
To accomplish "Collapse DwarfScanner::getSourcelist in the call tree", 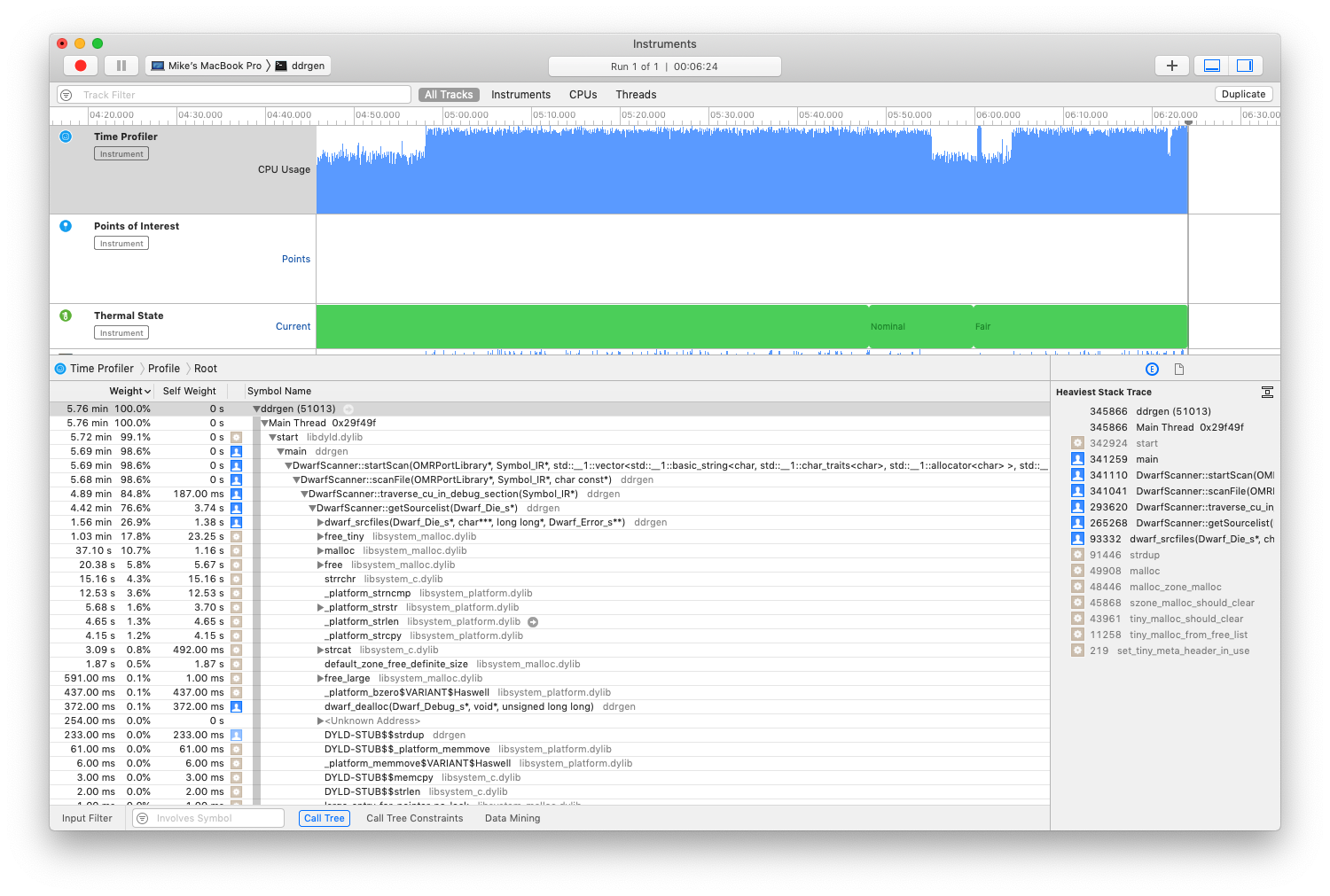I will click(311, 508).
